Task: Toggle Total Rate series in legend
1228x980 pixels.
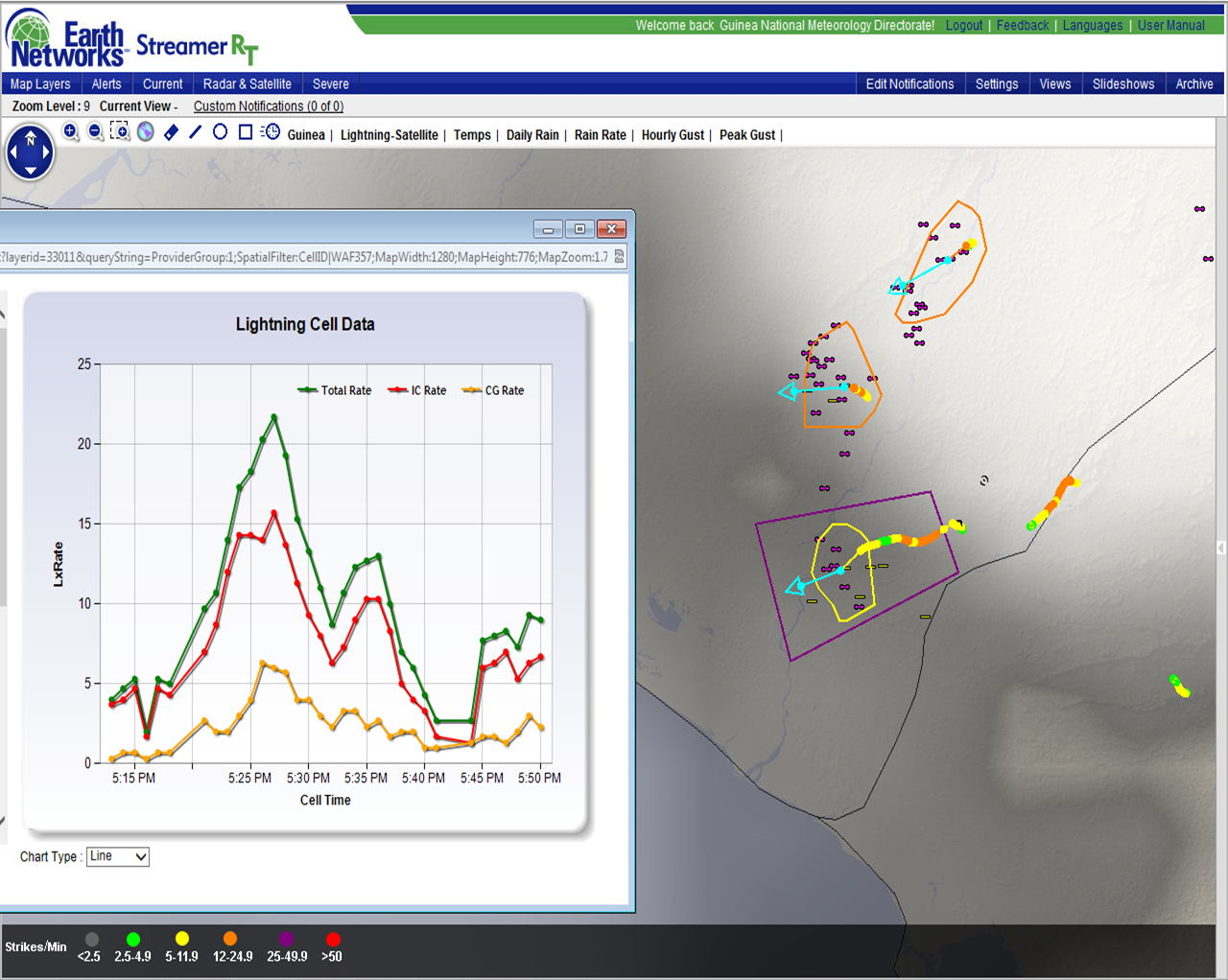Action: coord(335,390)
